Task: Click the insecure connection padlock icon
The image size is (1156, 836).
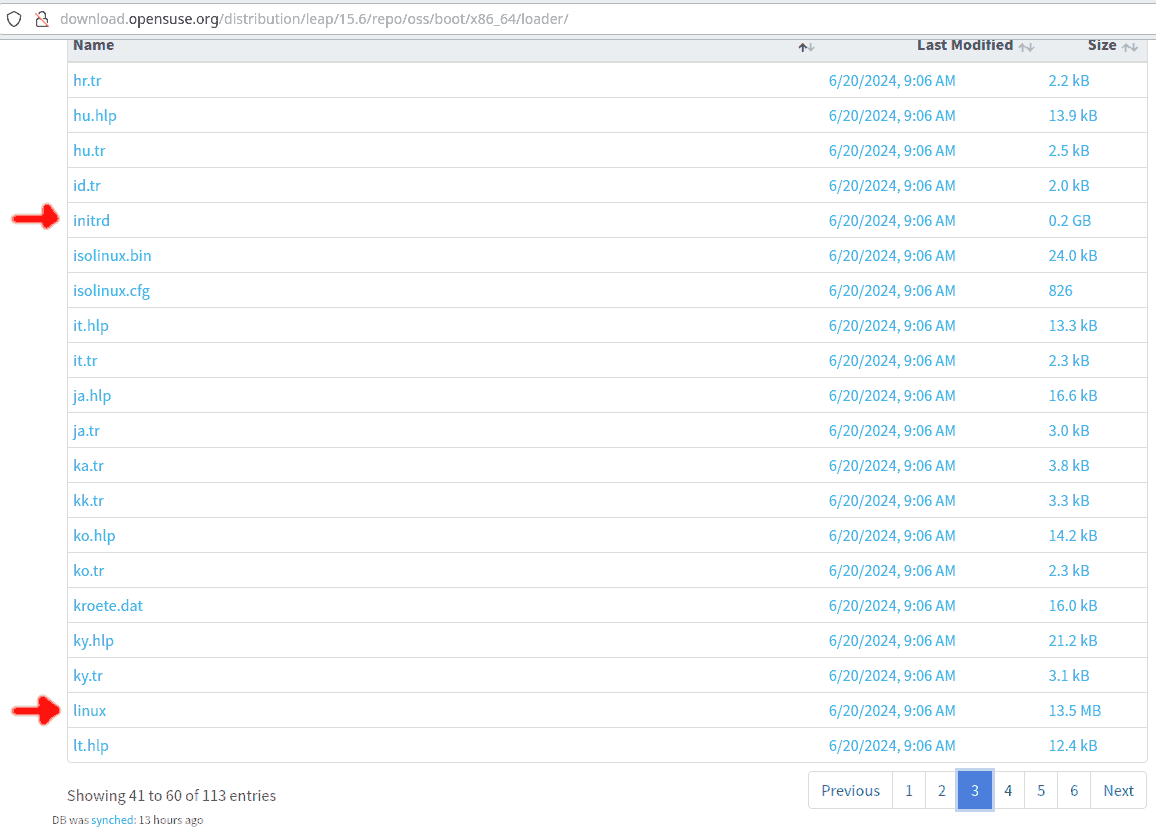Action: [x=41, y=19]
